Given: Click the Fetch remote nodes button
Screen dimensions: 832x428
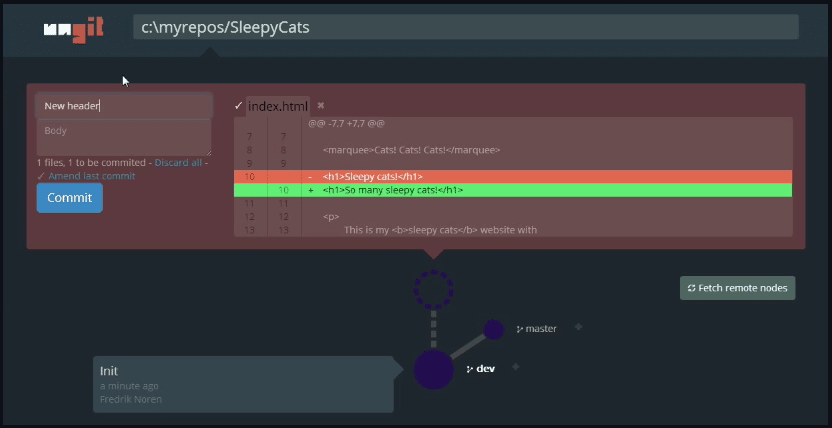Looking at the screenshot, I should (738, 288).
